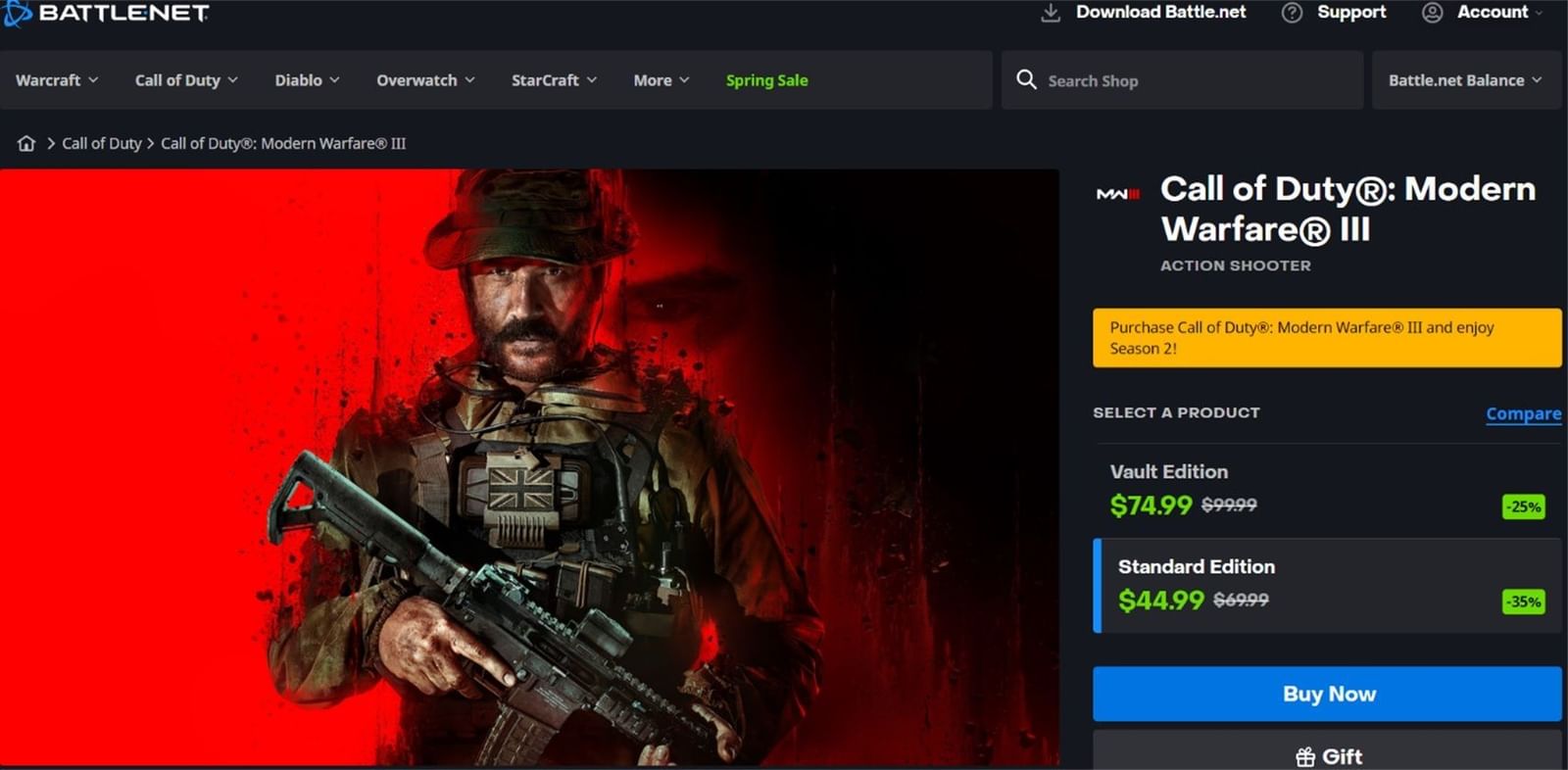Click the Support question mark icon

[x=1293, y=13]
